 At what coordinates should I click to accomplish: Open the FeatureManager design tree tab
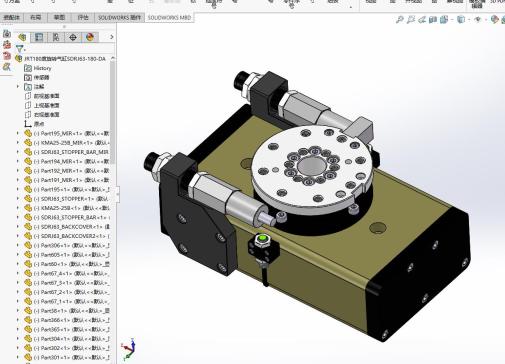(22, 37)
